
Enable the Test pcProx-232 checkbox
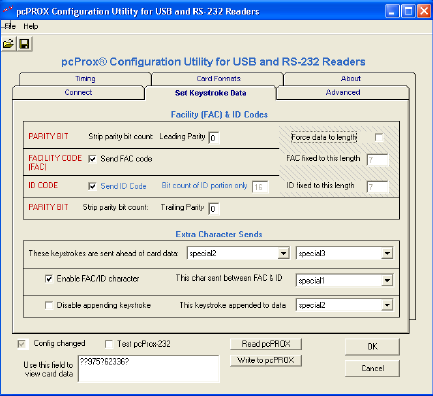coord(109,344)
